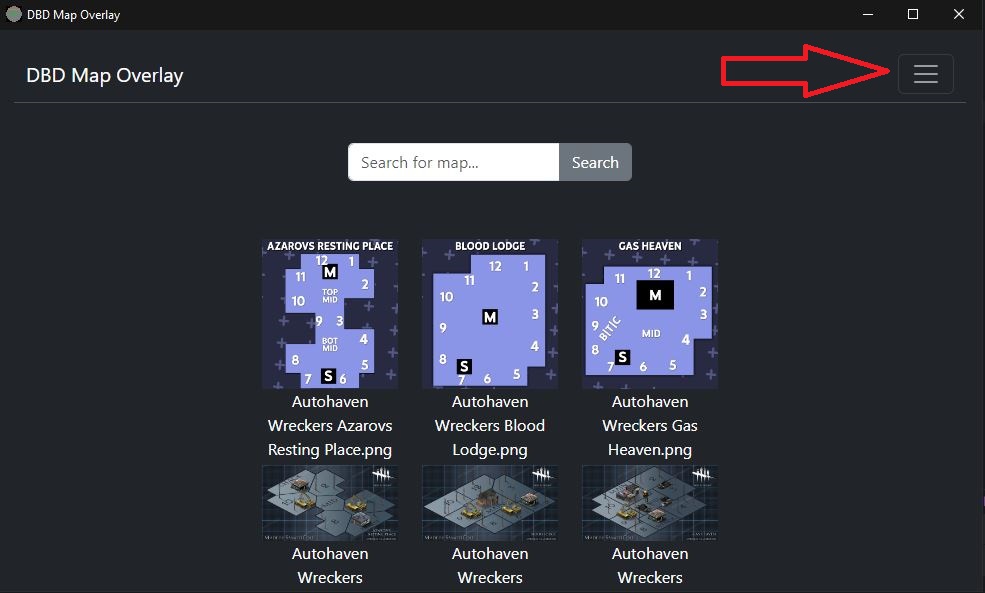The width and height of the screenshot is (985, 593).
Task: Select the Gas Heaven map thumbnail
Action: pyautogui.click(x=650, y=313)
